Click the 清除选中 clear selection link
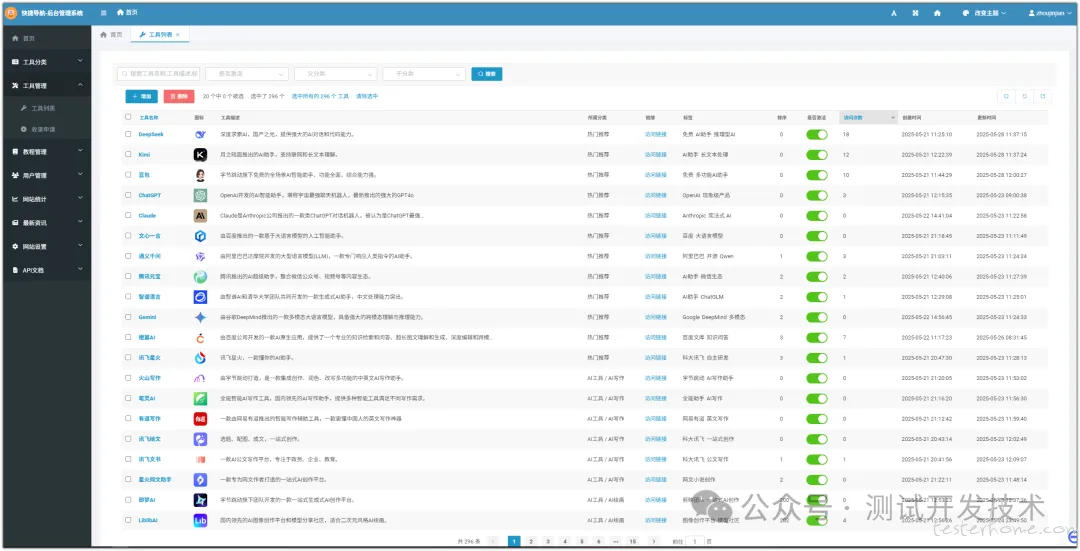The height and width of the screenshot is (551, 1080). coord(366,96)
